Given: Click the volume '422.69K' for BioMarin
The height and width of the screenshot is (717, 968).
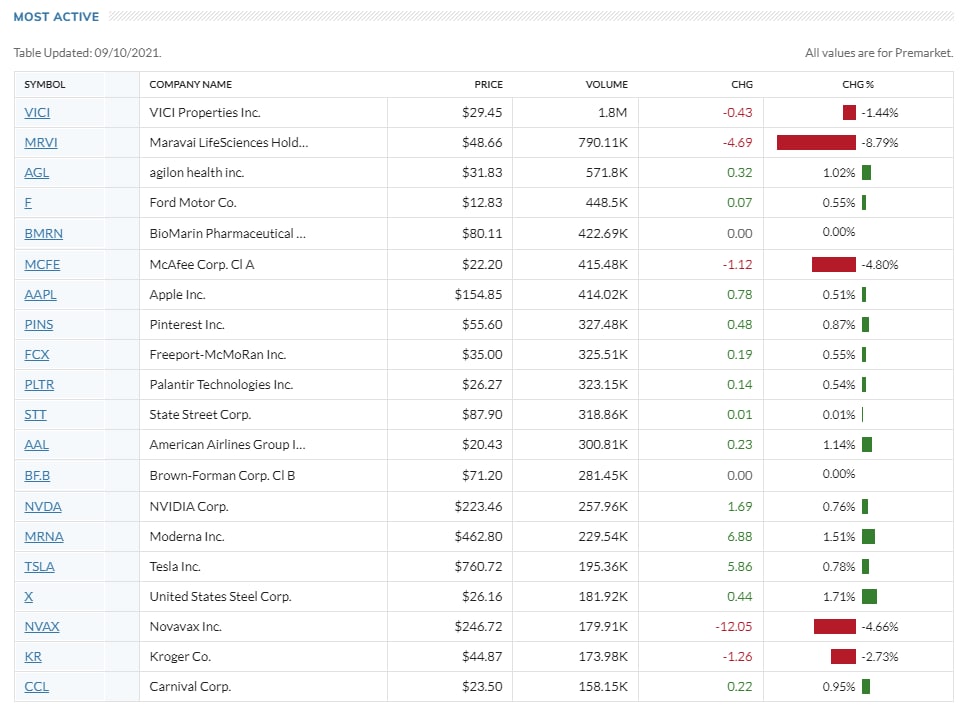Looking at the screenshot, I should click(x=603, y=233).
